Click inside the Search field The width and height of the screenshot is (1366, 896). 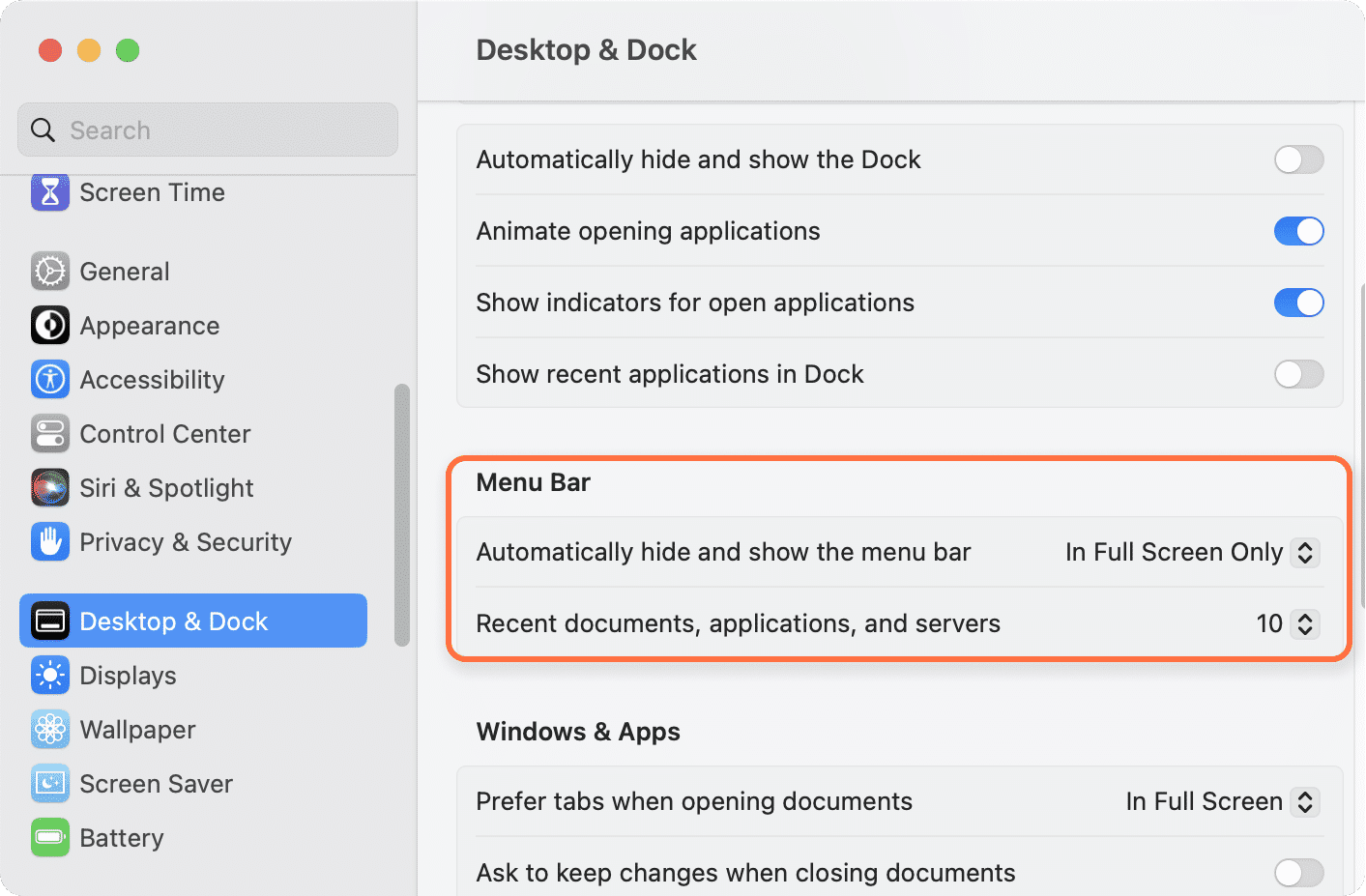(x=207, y=130)
